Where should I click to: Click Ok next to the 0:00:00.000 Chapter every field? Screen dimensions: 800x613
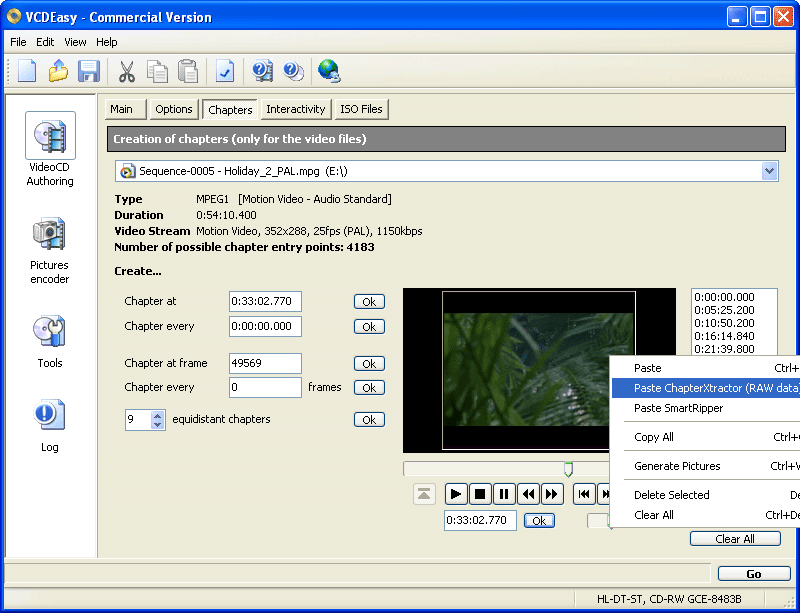[369, 327]
